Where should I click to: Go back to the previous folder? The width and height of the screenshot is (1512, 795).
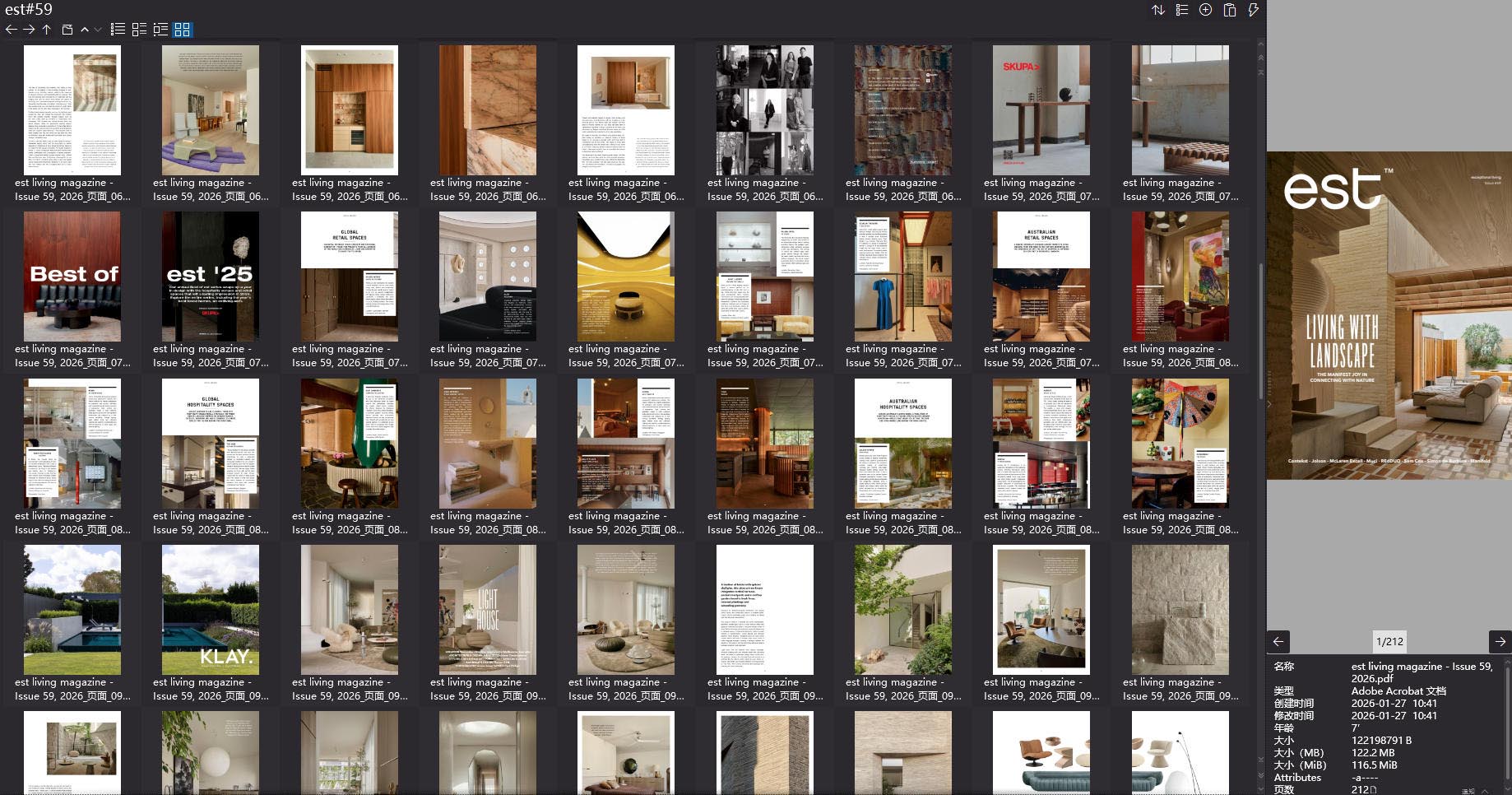[x=11, y=30]
